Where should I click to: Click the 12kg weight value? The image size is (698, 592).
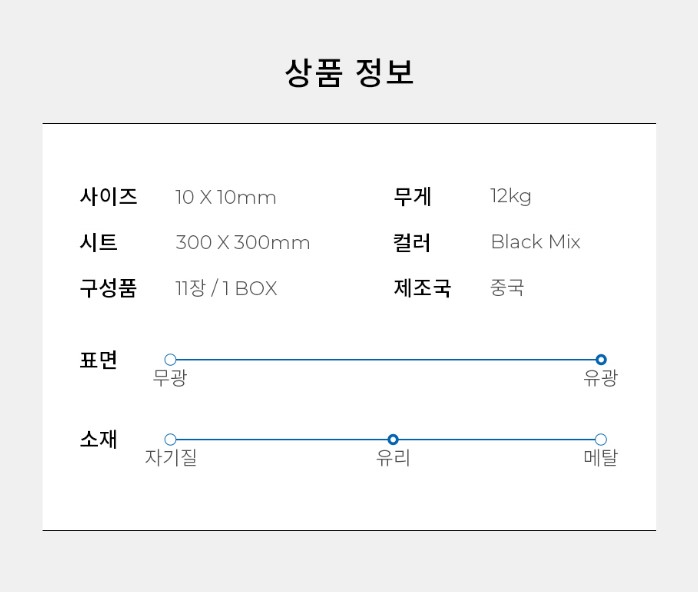511,197
